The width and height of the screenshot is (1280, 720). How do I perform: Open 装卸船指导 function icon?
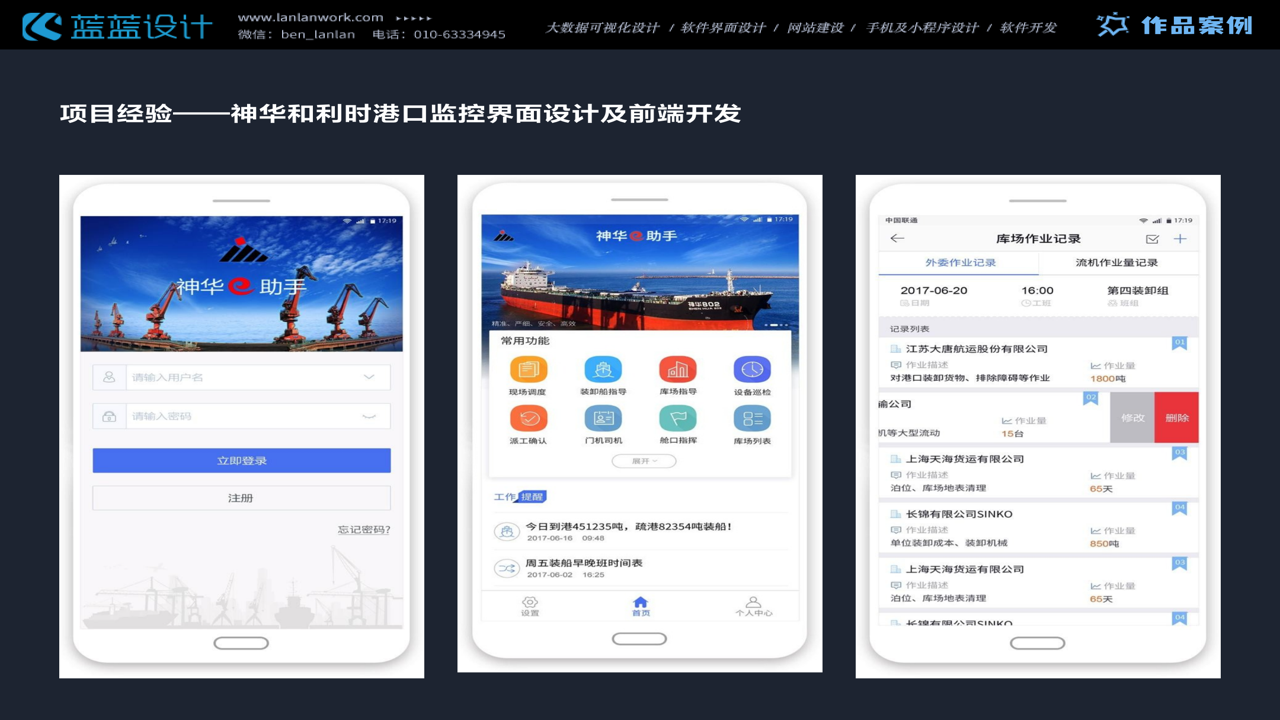(602, 369)
